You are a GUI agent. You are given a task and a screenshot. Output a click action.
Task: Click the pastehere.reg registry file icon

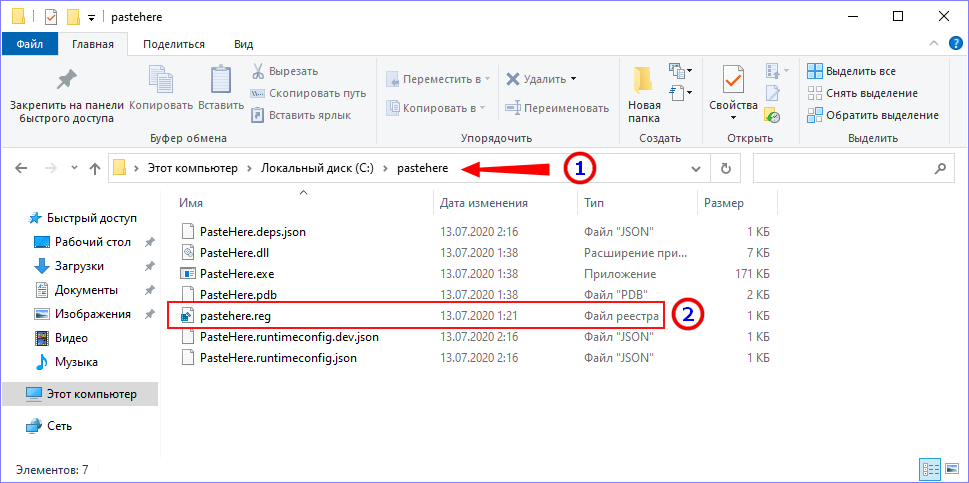187,316
